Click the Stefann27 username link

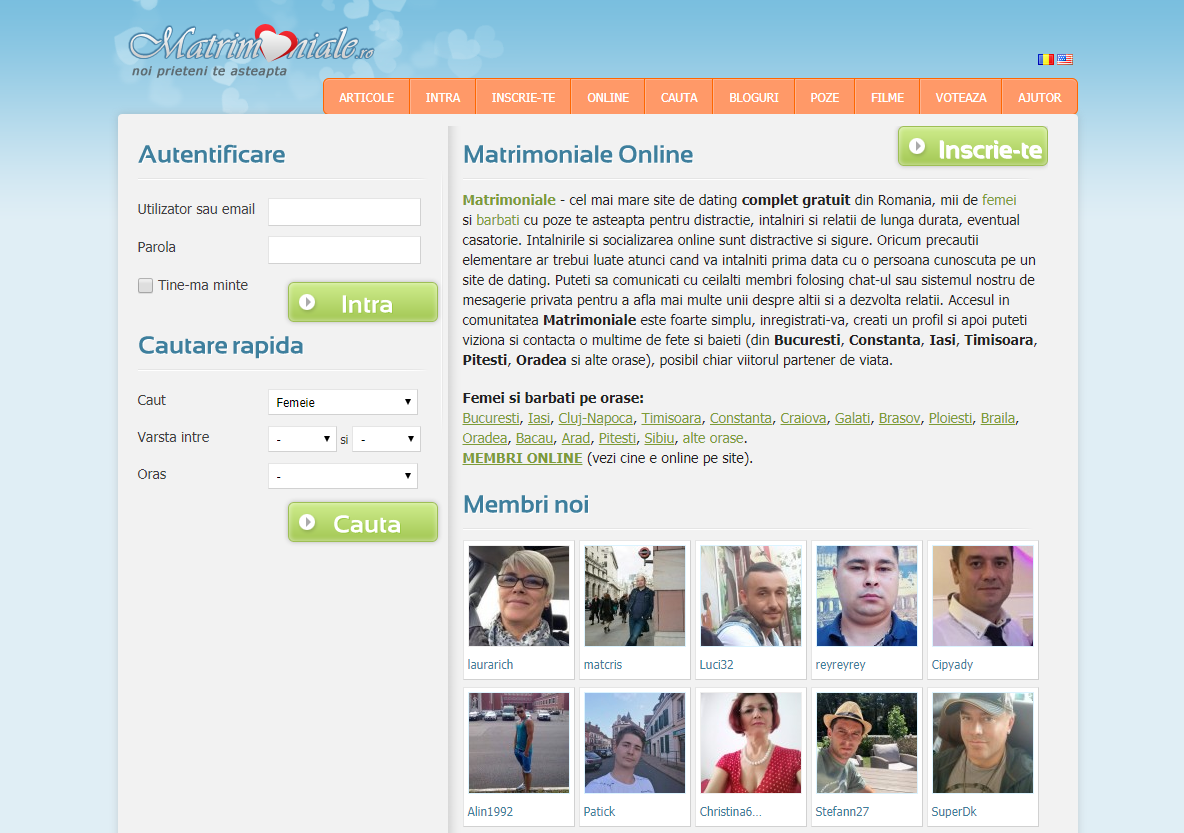click(842, 812)
